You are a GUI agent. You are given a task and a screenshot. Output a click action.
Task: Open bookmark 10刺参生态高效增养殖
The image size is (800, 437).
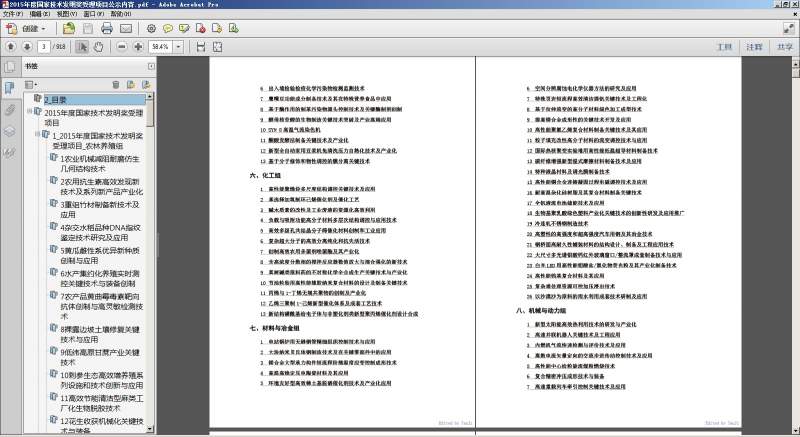click(x=102, y=380)
